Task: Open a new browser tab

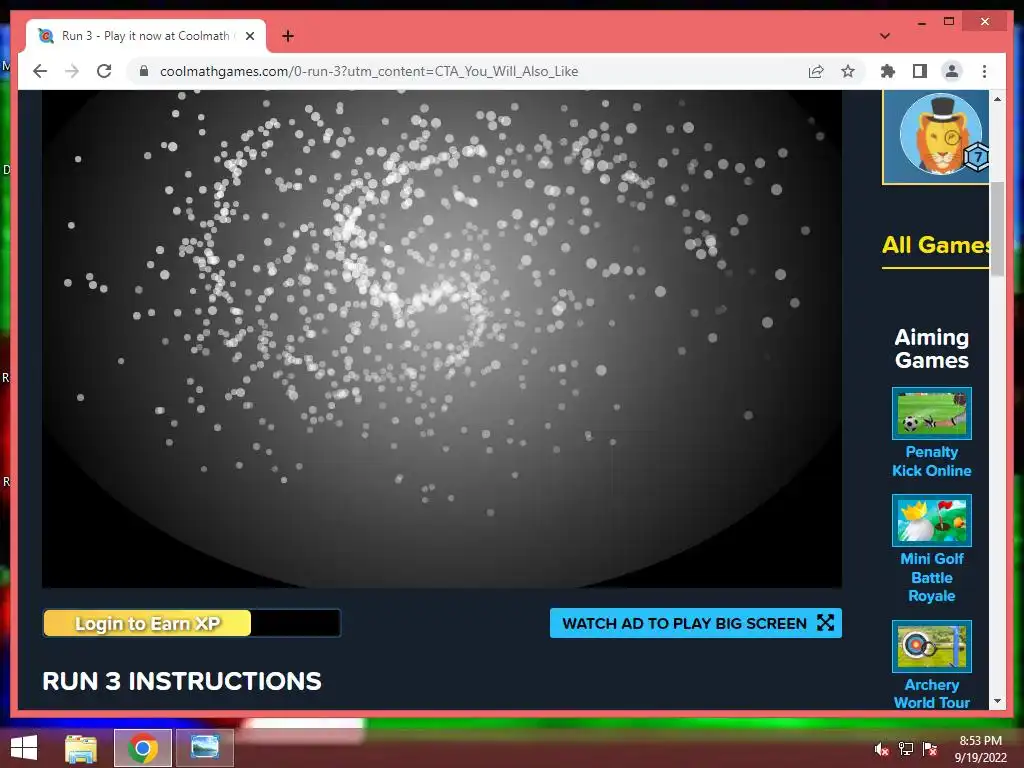Action: tap(288, 36)
